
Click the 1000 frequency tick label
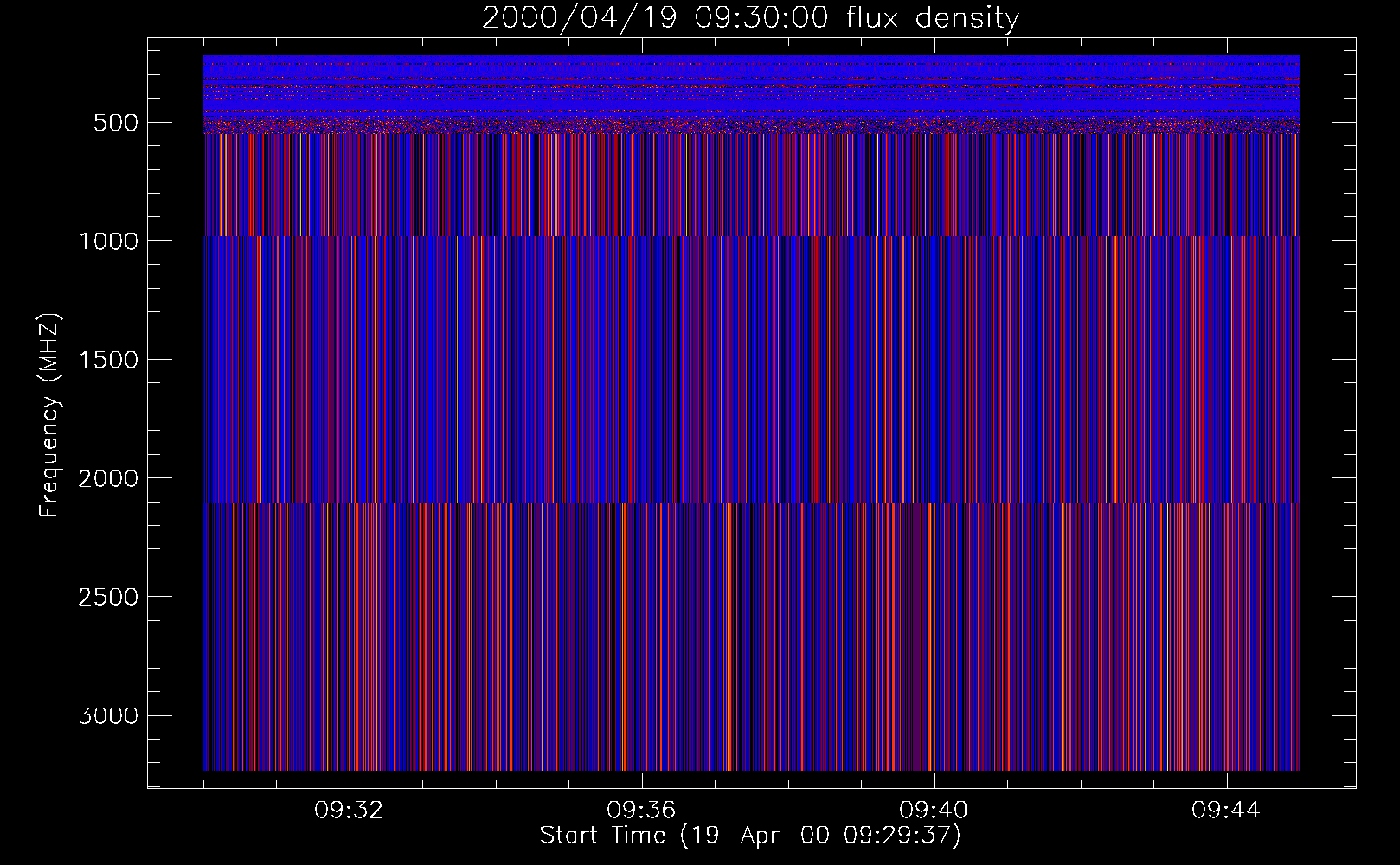tap(108, 241)
